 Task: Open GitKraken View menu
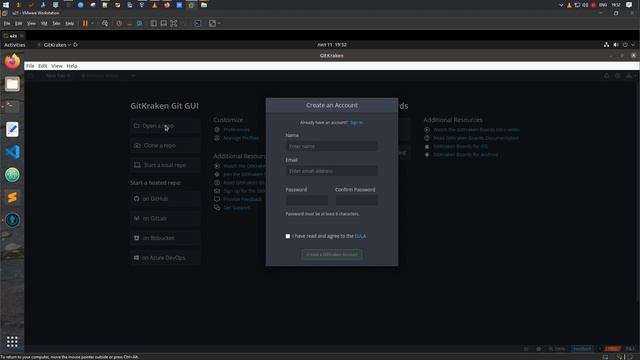(x=57, y=66)
